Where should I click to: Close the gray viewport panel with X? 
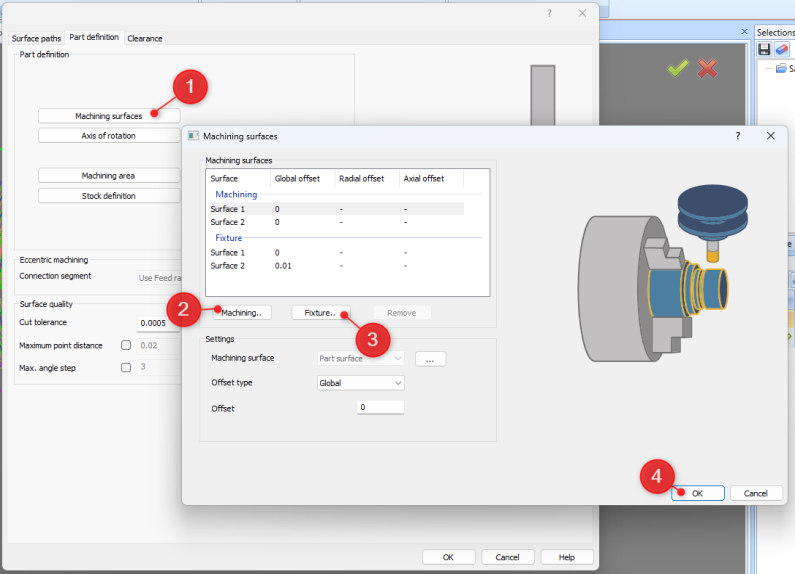(743, 32)
